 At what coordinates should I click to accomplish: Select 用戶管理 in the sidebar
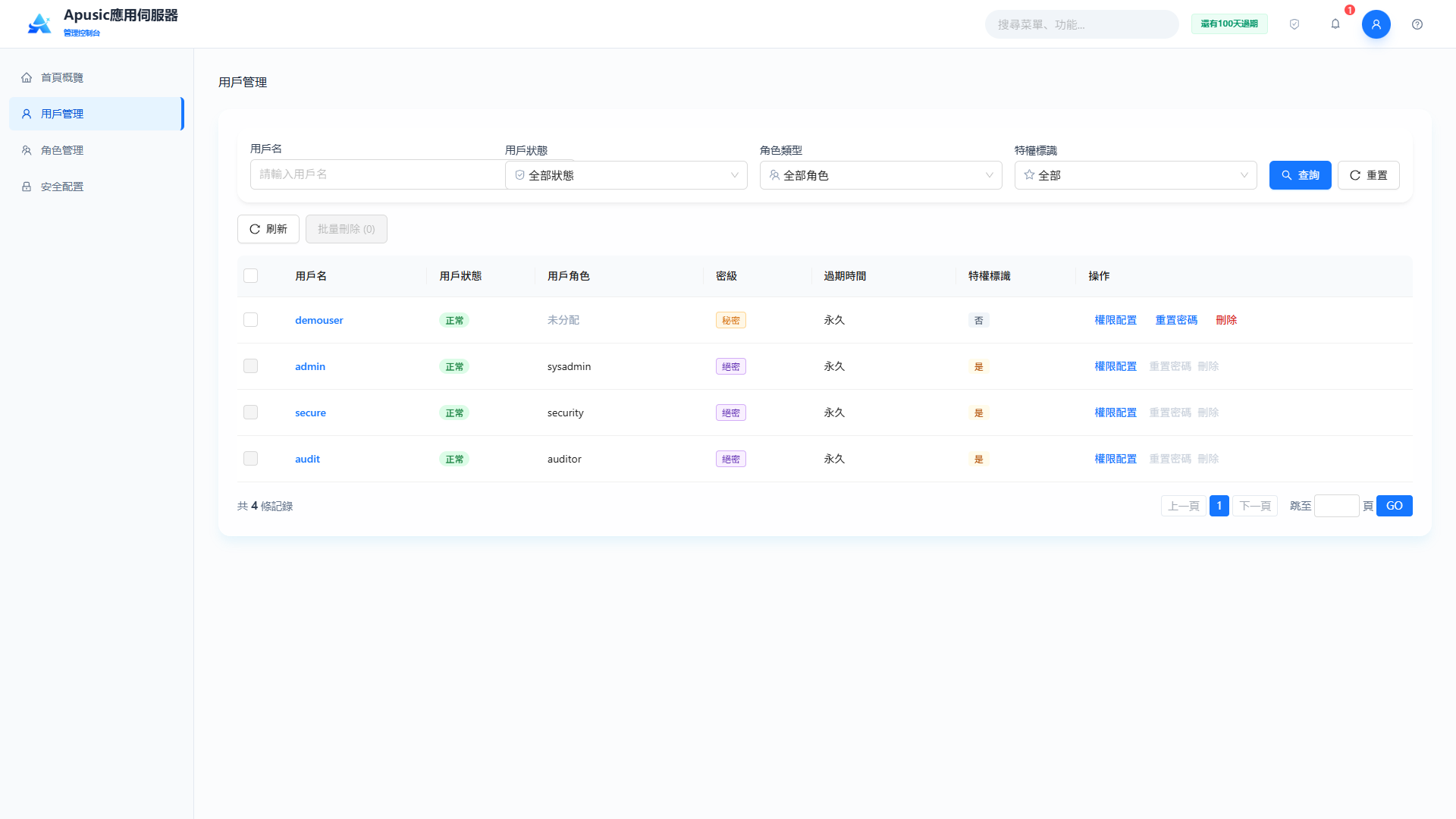(97, 114)
